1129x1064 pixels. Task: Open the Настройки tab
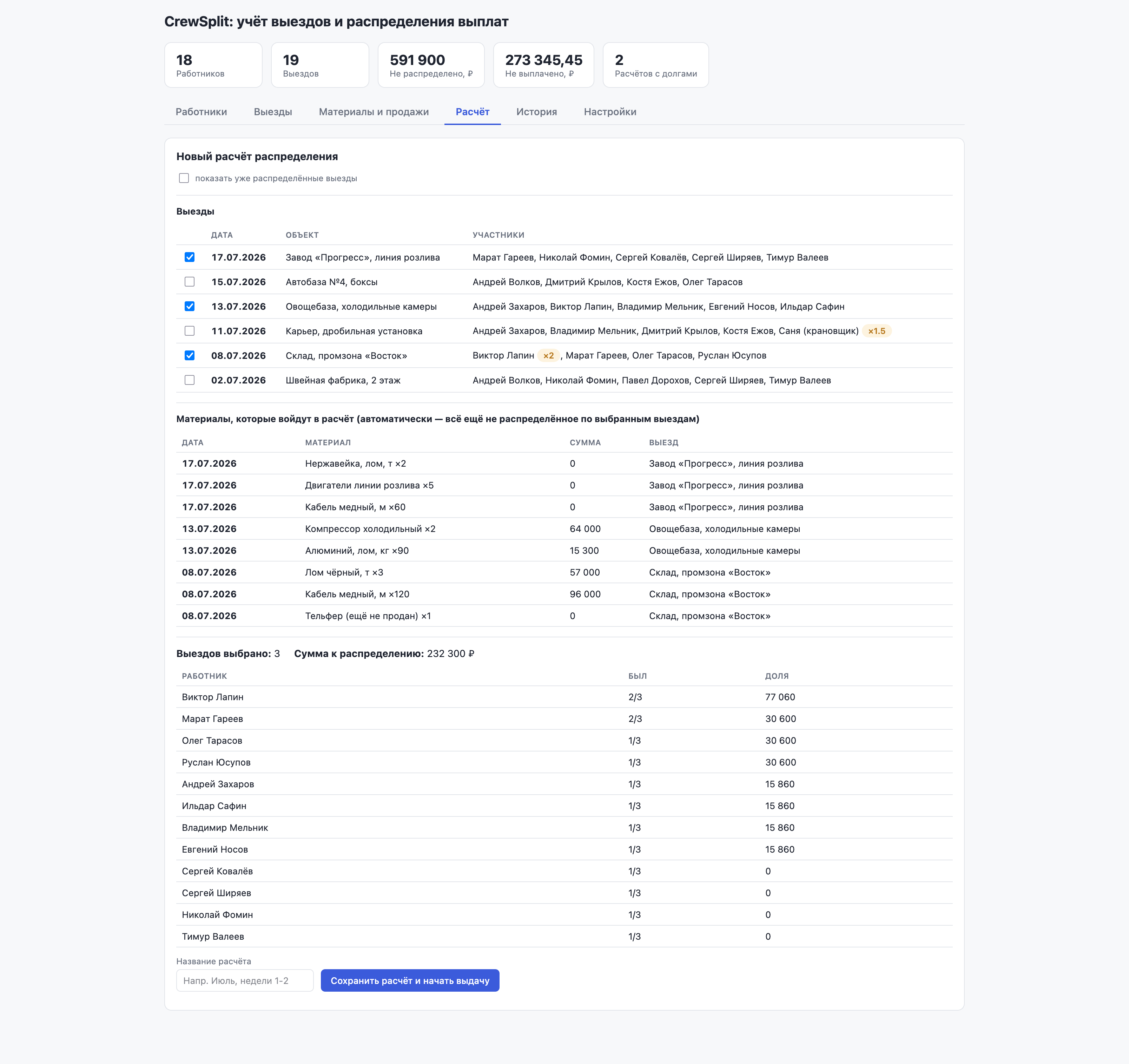(610, 112)
